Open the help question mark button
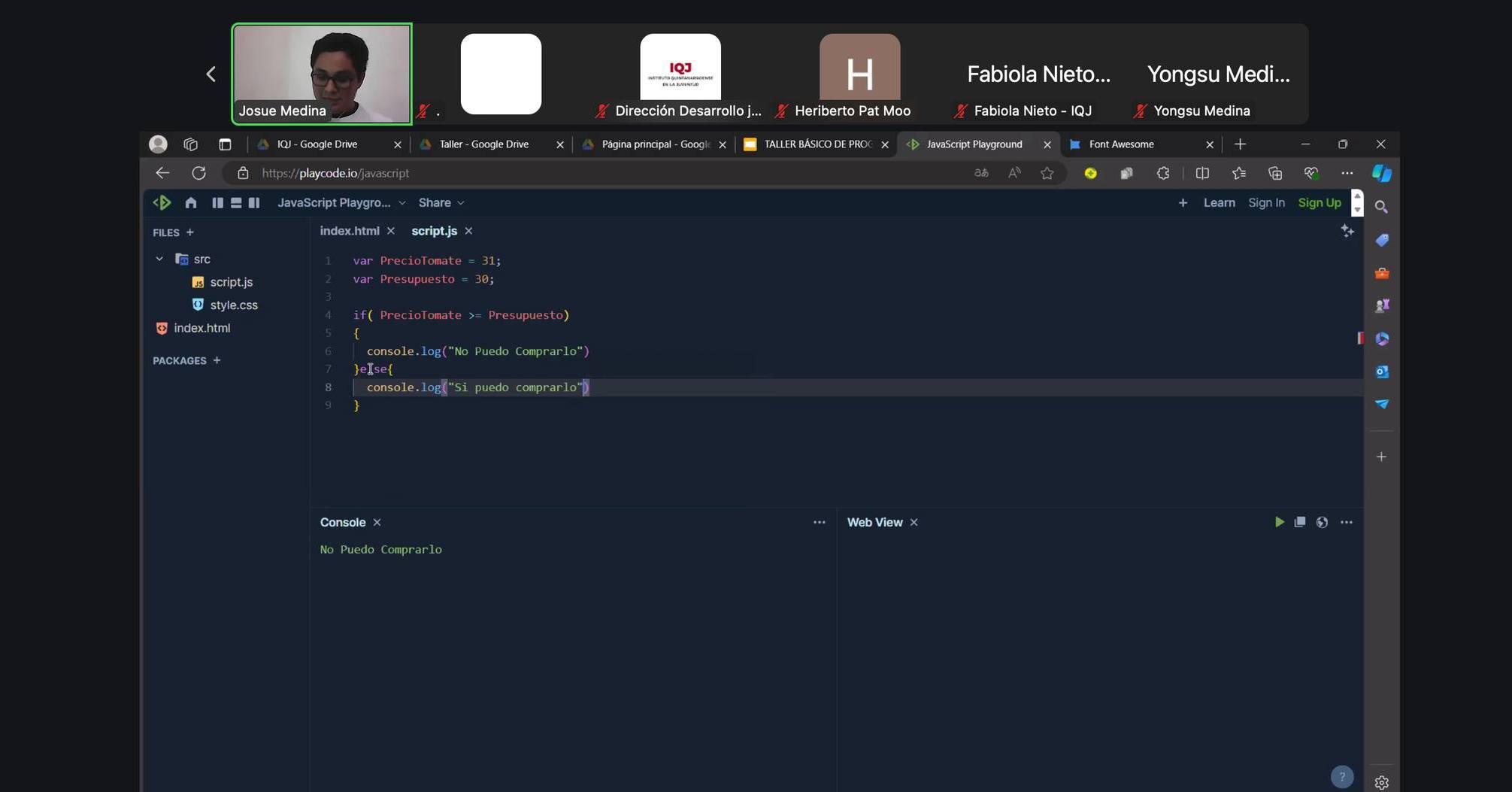Viewport: 1512px width, 792px height. pos(1341,777)
